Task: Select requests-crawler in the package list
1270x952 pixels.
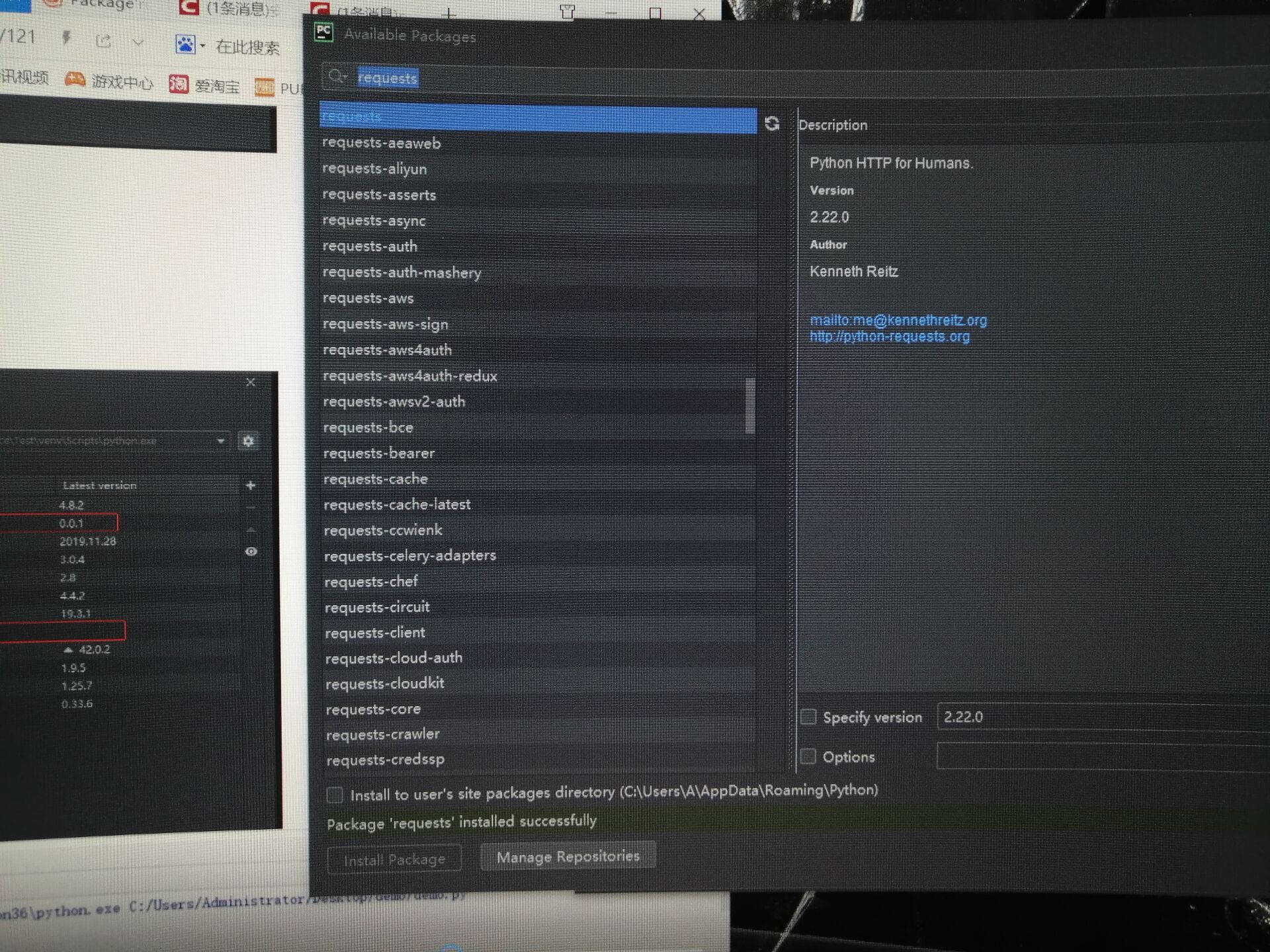Action: point(538,734)
